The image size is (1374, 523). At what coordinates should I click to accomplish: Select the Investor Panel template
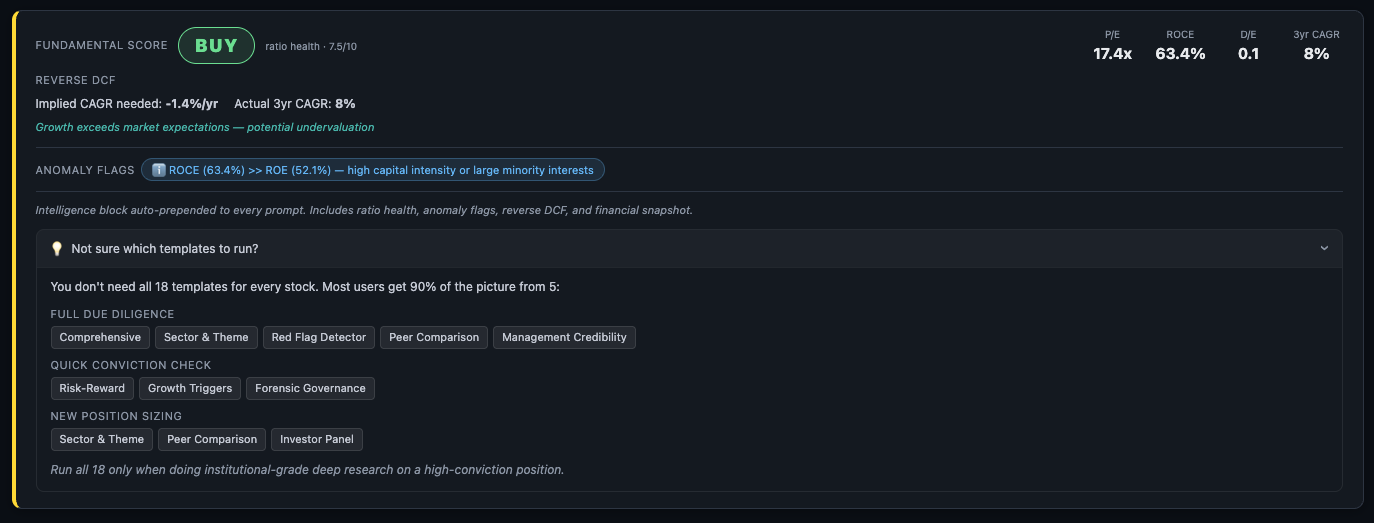317,439
